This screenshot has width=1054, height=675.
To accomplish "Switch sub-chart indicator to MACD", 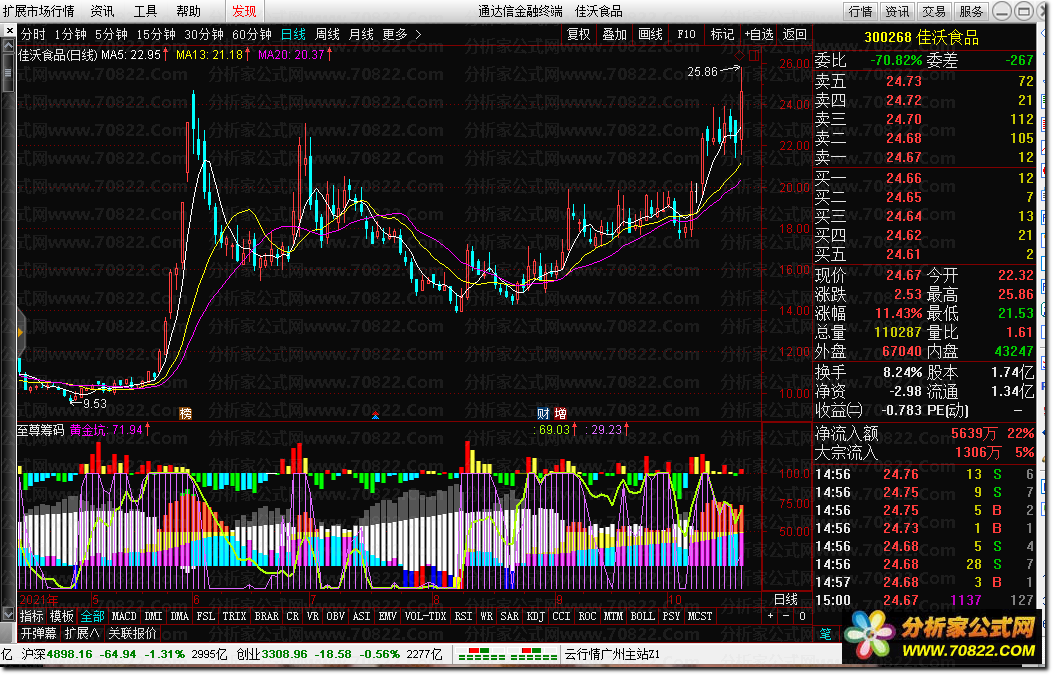I will (124, 617).
